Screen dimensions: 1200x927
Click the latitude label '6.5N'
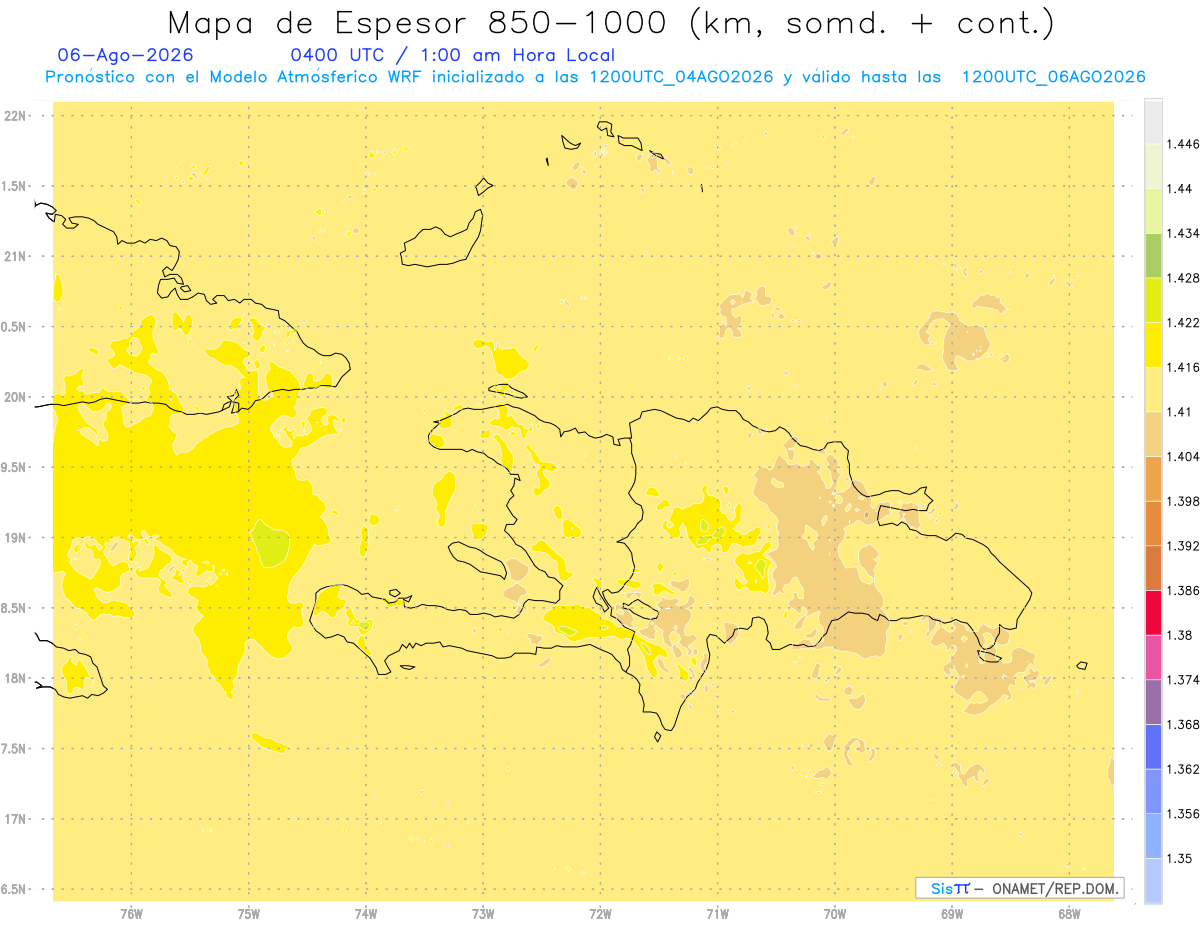[x=14, y=889]
